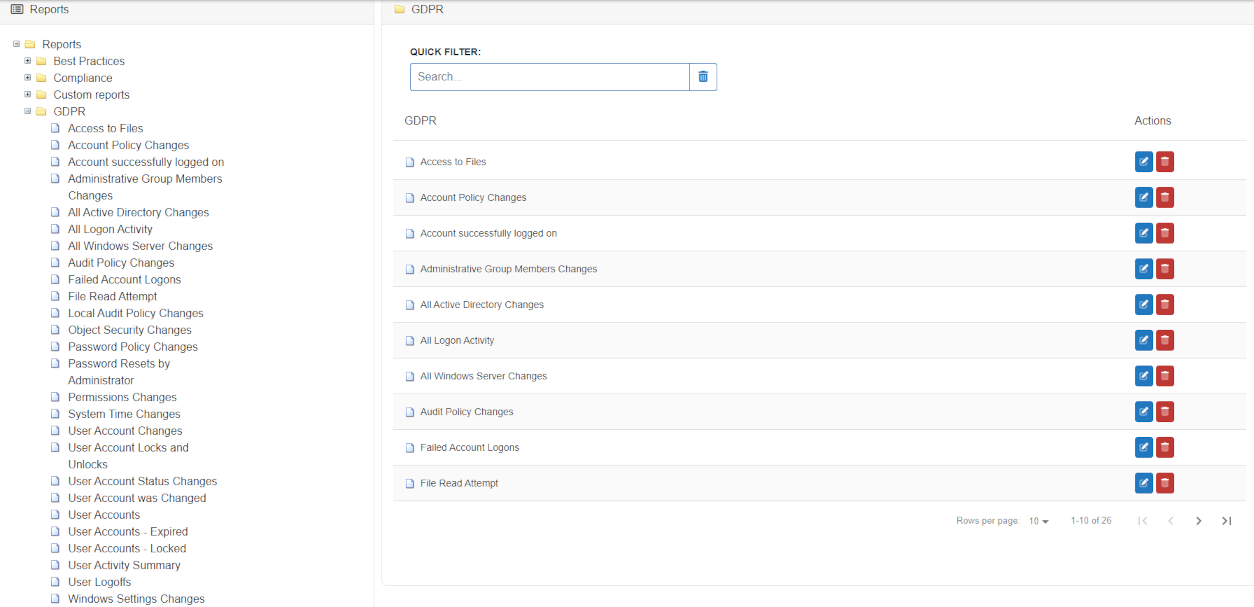
Task: Edit the All Logon Activity report
Action: click(1144, 340)
